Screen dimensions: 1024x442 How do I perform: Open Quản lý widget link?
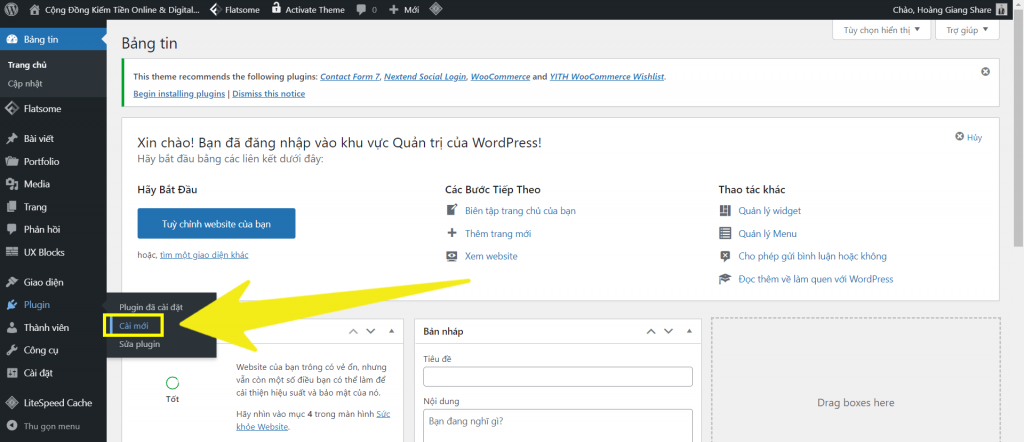[769, 211]
